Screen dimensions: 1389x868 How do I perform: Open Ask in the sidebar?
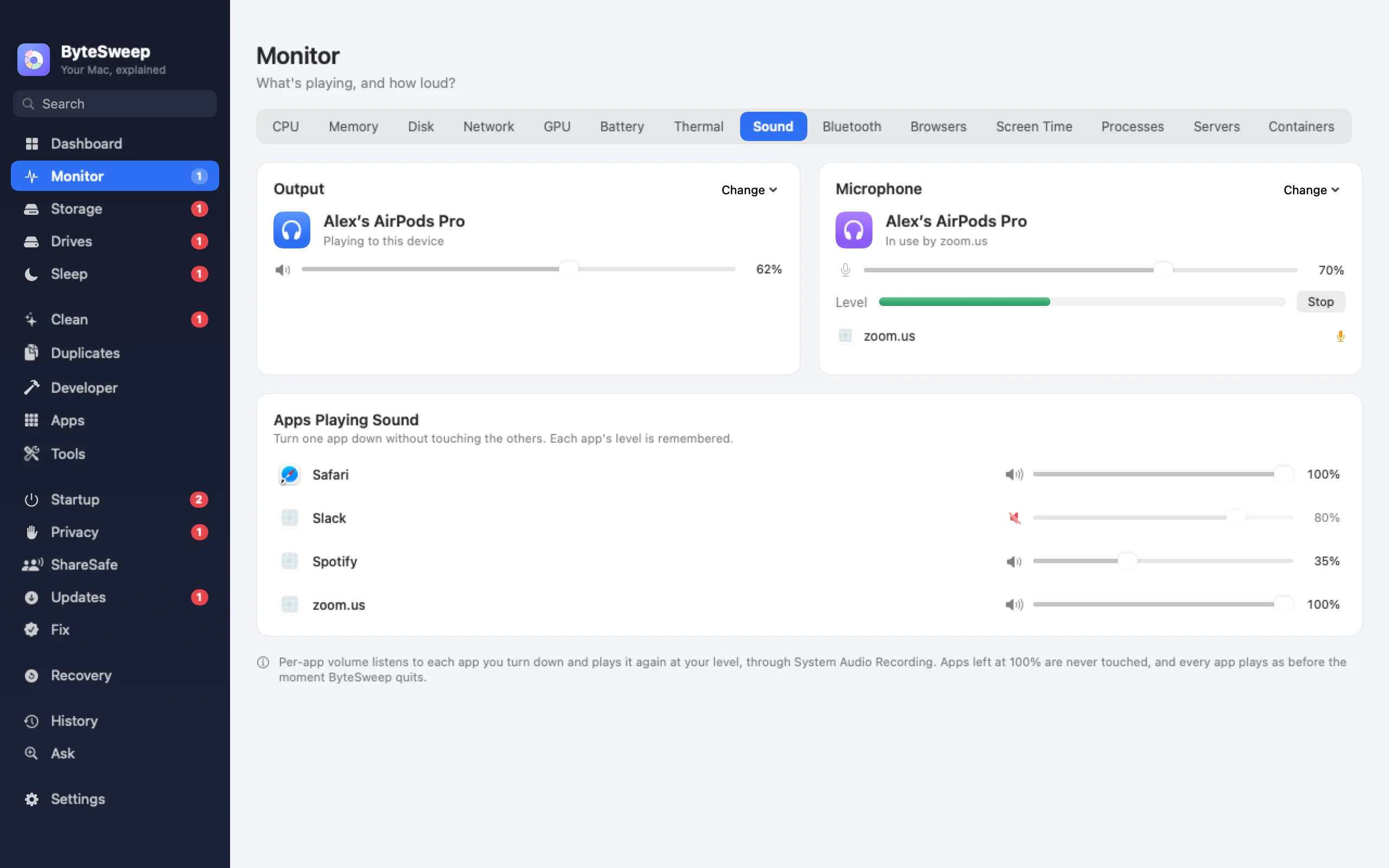[x=115, y=753]
